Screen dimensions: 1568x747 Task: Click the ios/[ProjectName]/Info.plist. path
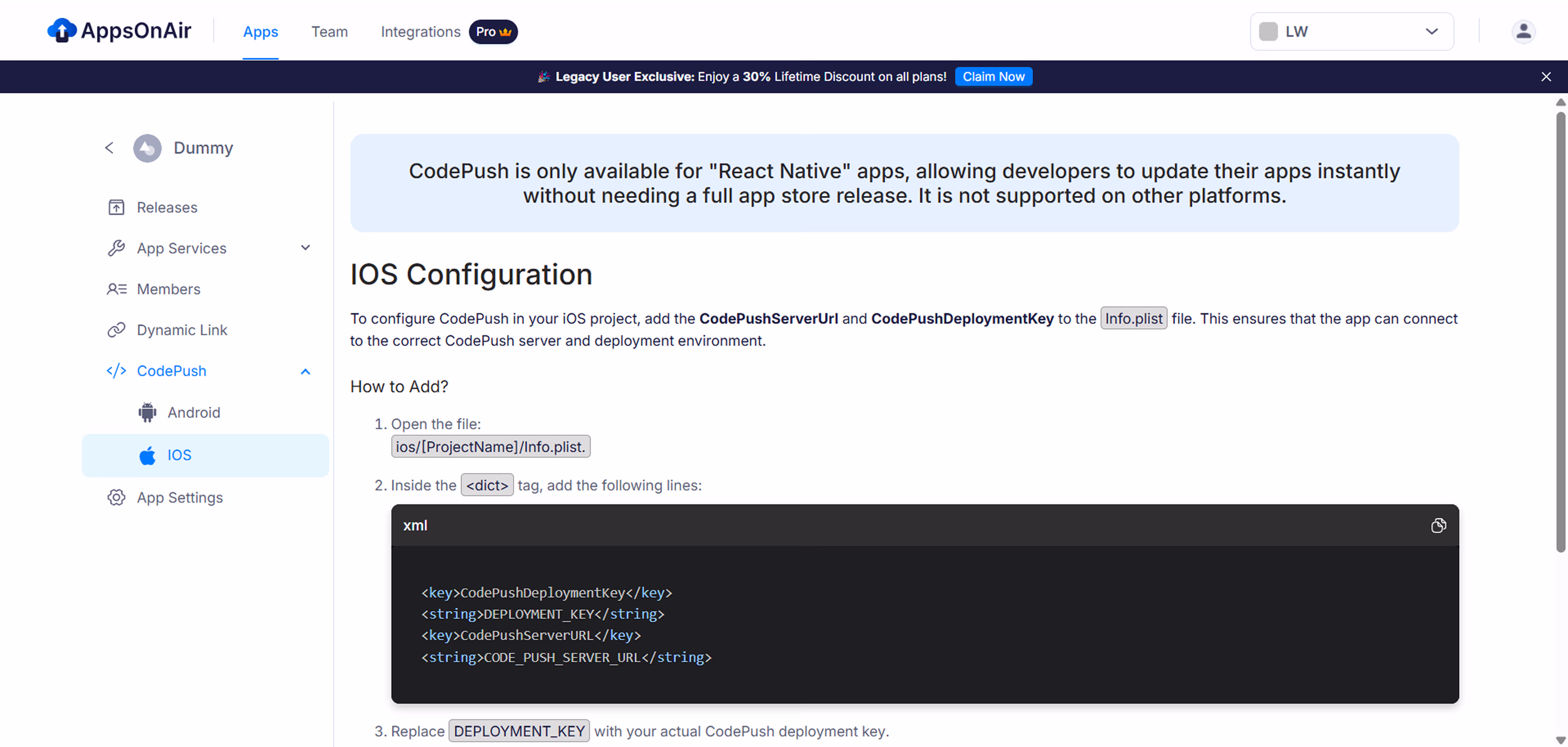coord(491,446)
